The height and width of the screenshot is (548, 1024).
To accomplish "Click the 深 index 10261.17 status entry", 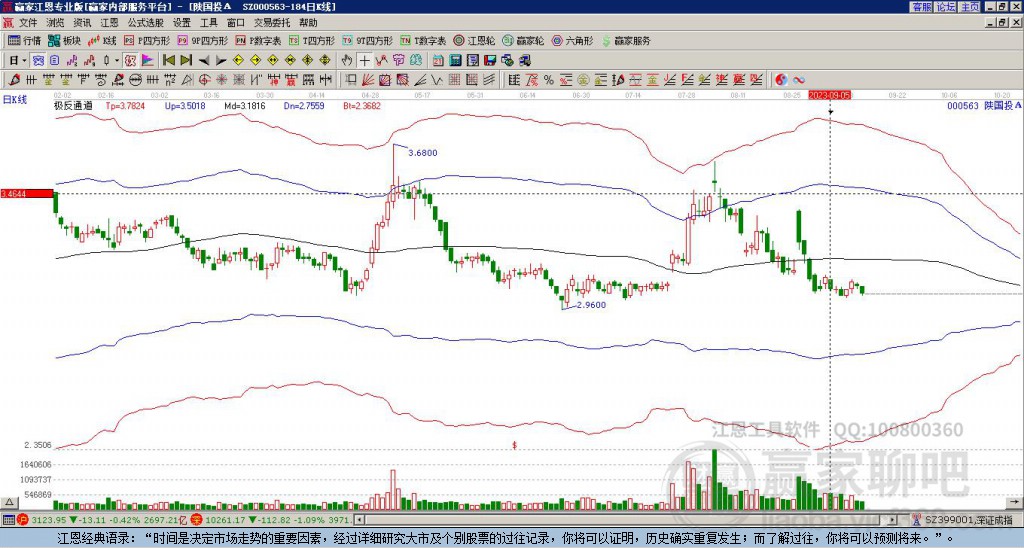I will click(x=270, y=520).
